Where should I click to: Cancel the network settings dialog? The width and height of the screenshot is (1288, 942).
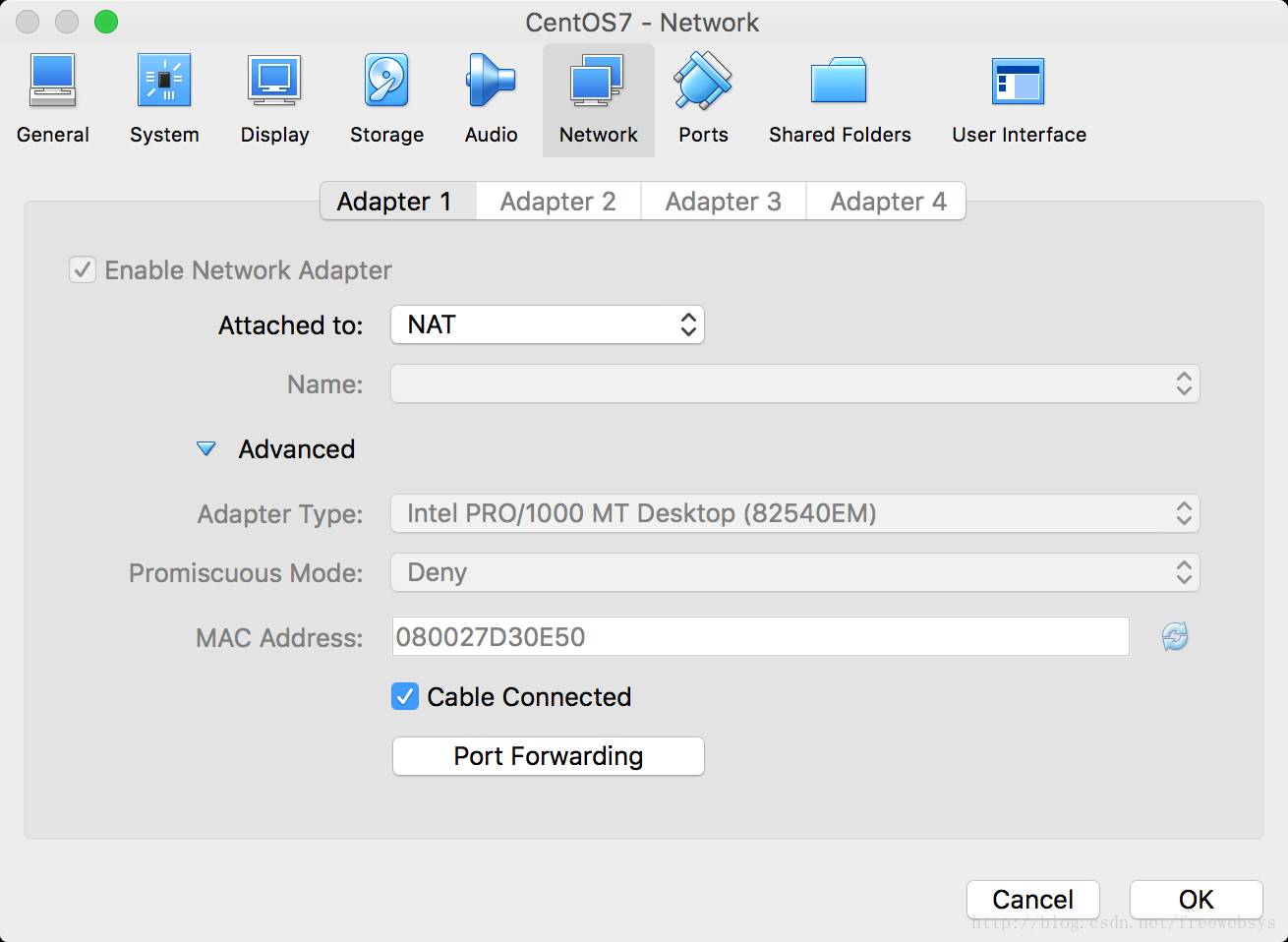[1032, 899]
